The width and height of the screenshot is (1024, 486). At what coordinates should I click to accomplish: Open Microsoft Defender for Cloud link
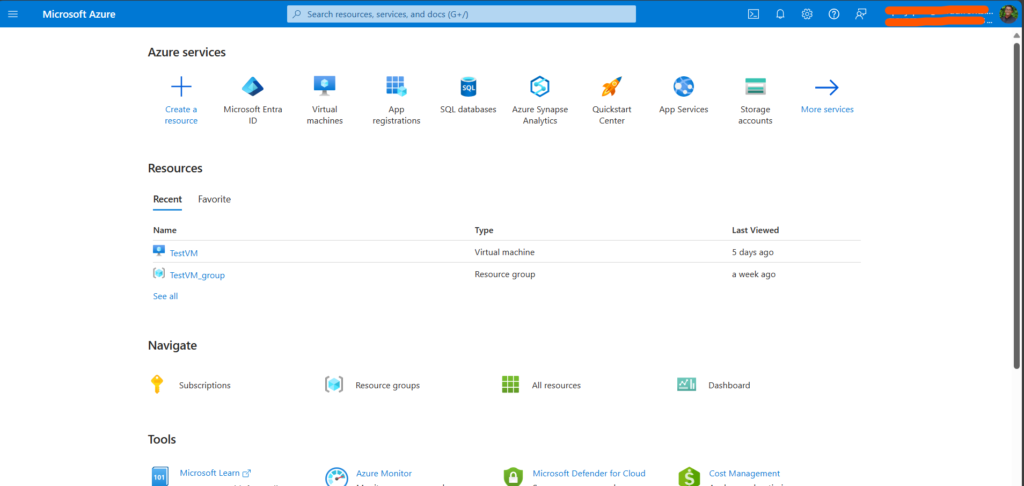coord(589,473)
